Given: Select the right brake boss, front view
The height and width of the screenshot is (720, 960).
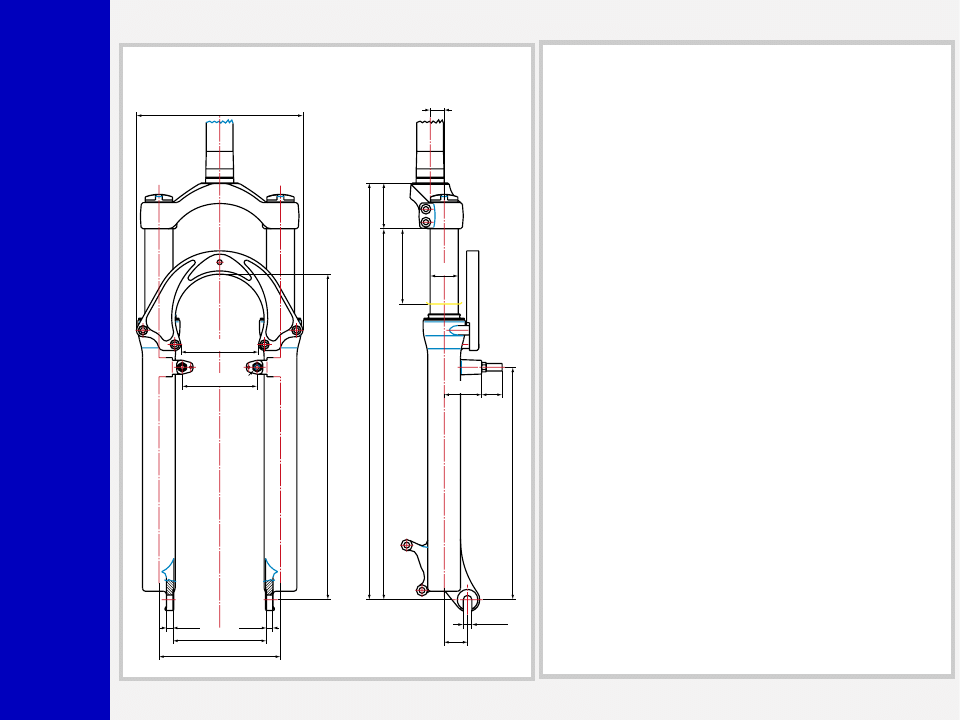Looking at the screenshot, I should (257, 368).
